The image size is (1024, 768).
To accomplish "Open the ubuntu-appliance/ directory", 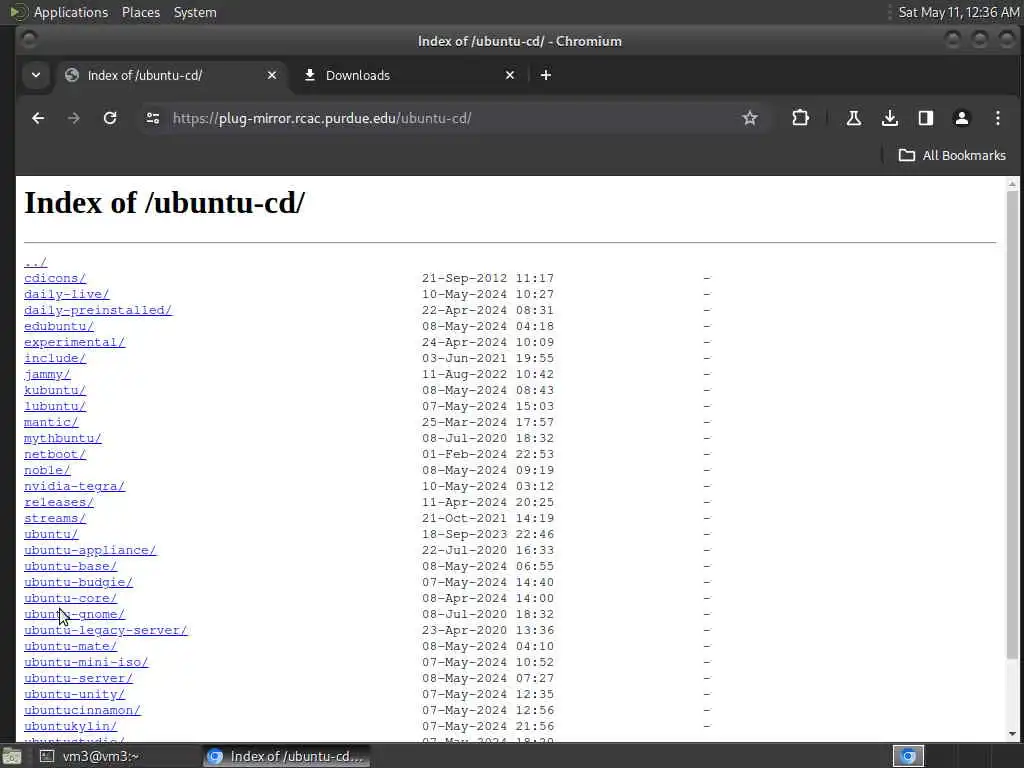I will 90,551.
